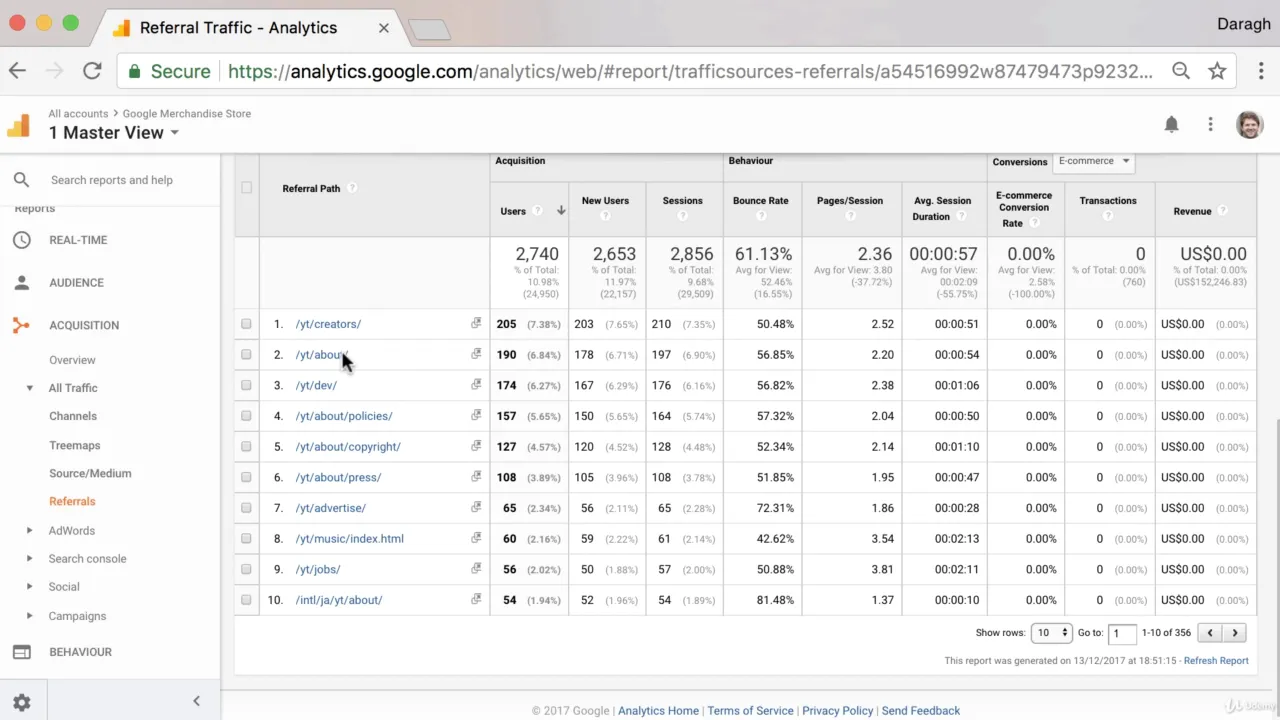This screenshot has width=1280, height=720.
Task: Open Chrome three-dot menu
Action: pos(1259,71)
